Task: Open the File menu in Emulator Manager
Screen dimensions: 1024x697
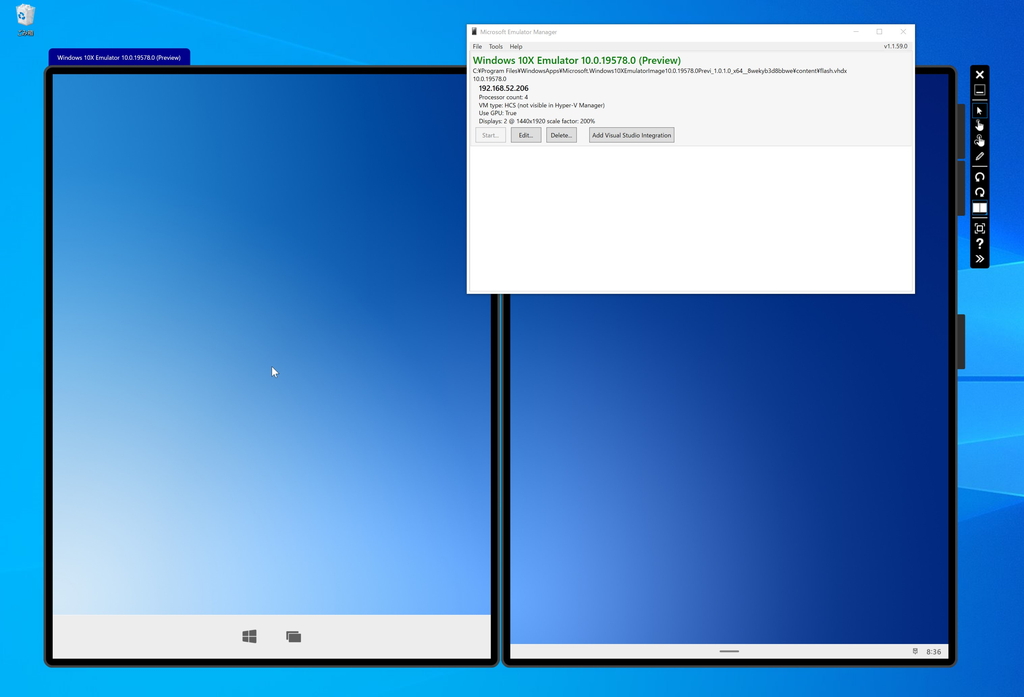Action: point(477,46)
